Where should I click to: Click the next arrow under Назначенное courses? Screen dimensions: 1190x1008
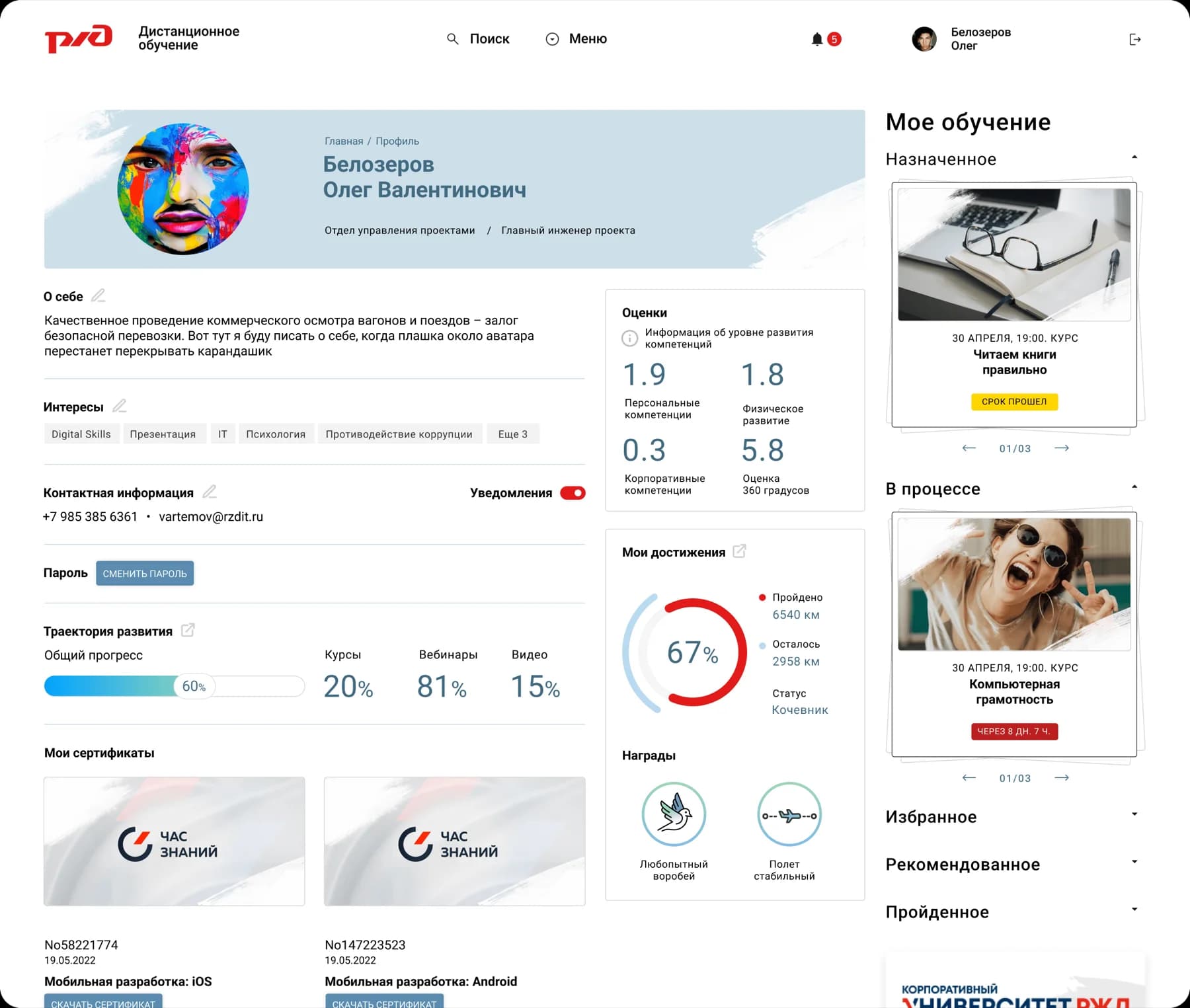point(1062,447)
